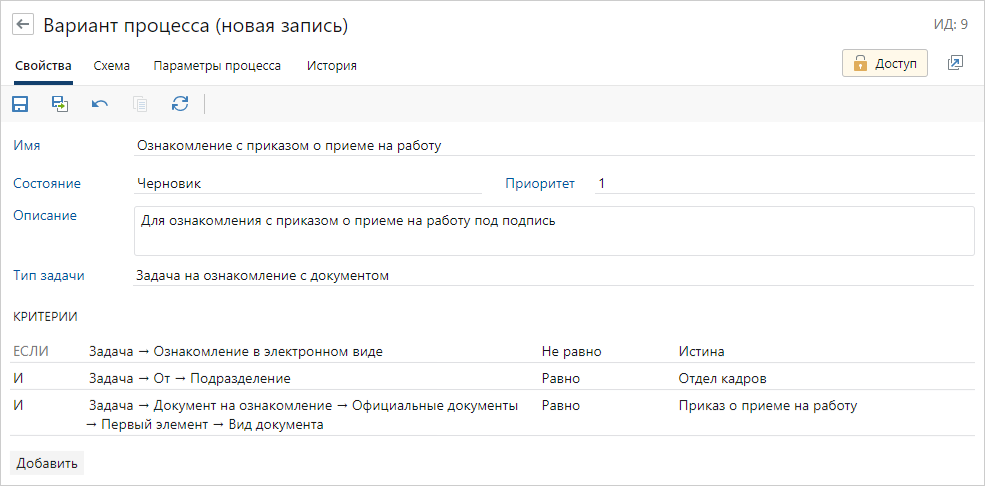This screenshot has height=486, width=985.
Task: Focus the Описание text area
Action: coord(553,231)
